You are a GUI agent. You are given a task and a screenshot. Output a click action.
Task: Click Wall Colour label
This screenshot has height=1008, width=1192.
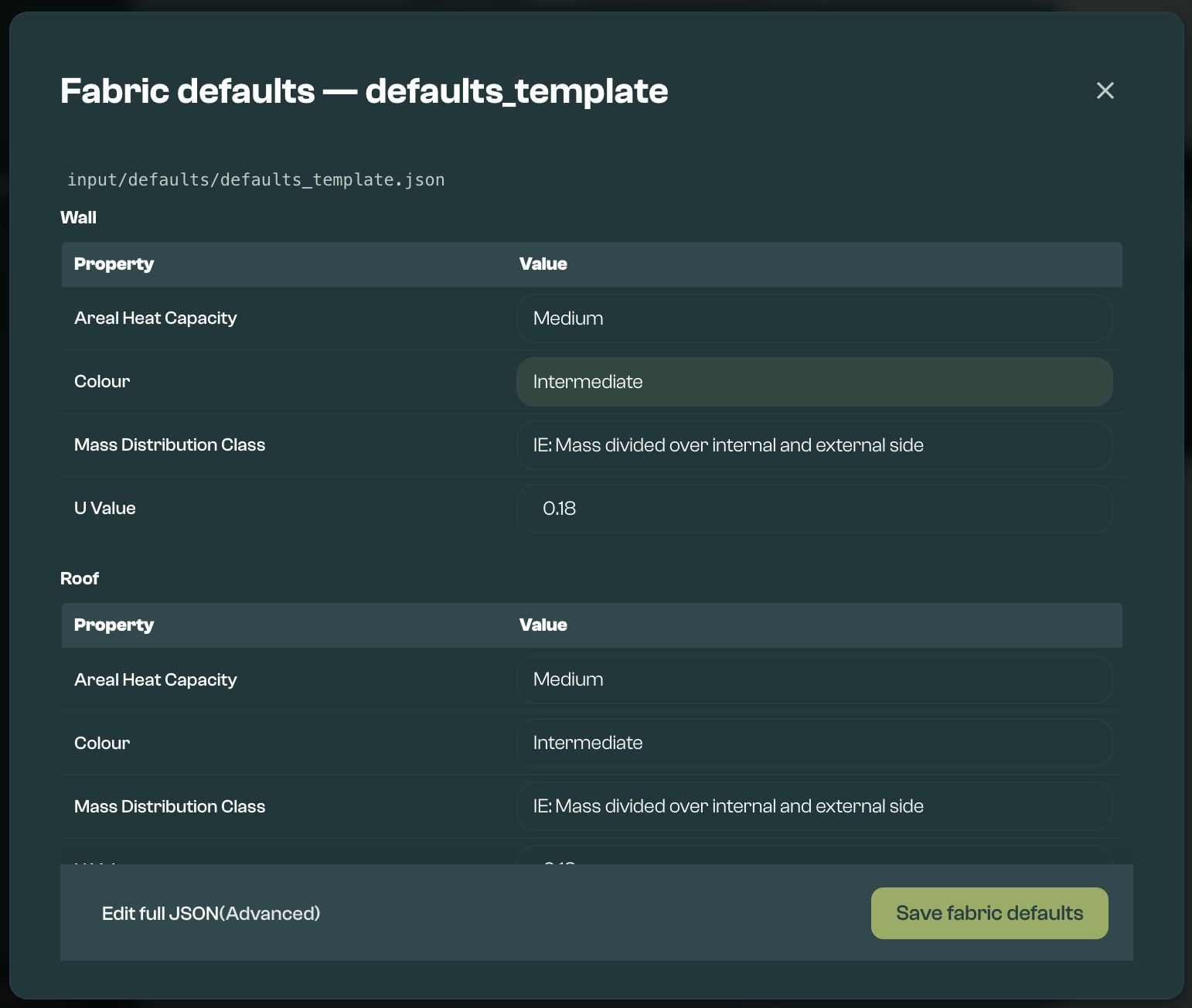point(102,382)
